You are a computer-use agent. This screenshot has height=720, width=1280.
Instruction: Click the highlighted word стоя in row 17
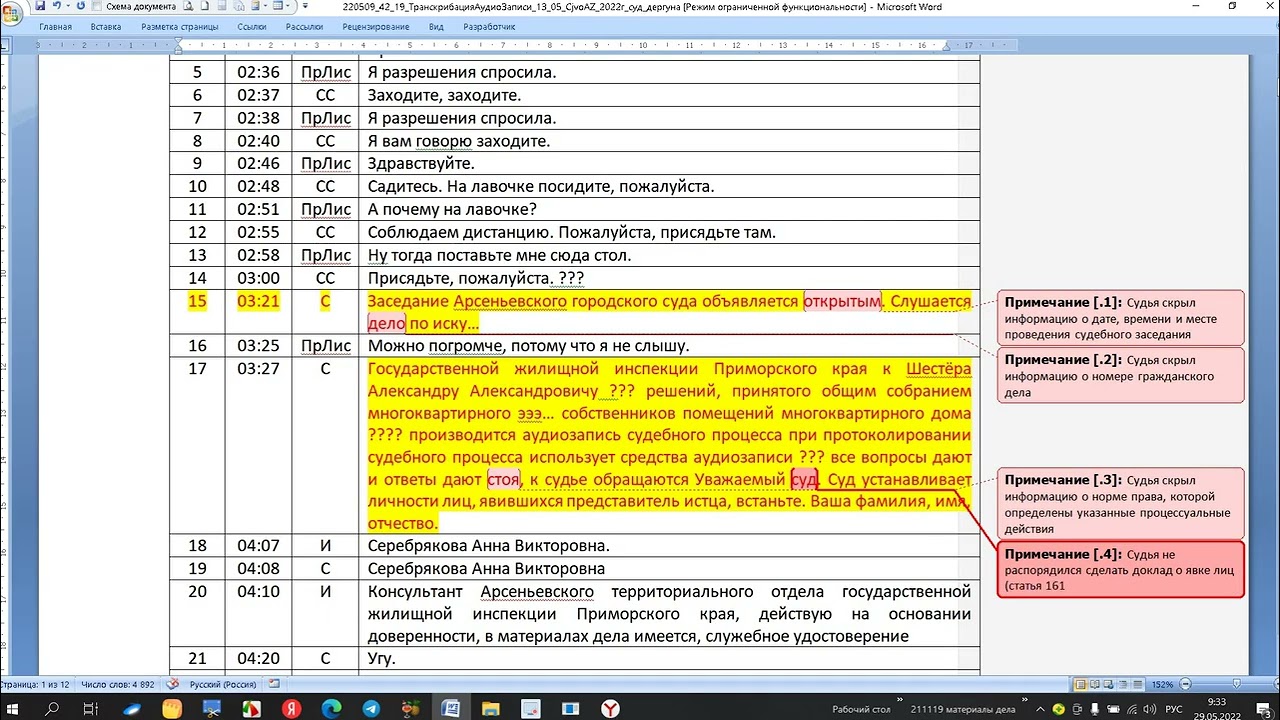tap(503, 480)
